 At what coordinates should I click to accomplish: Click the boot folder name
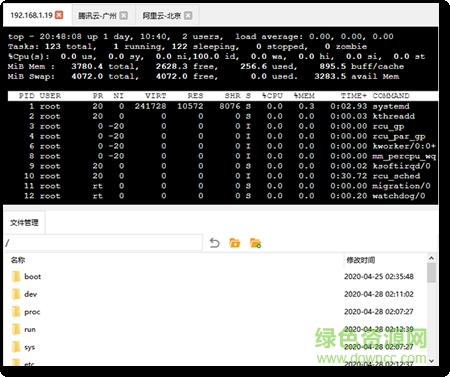coord(33,277)
